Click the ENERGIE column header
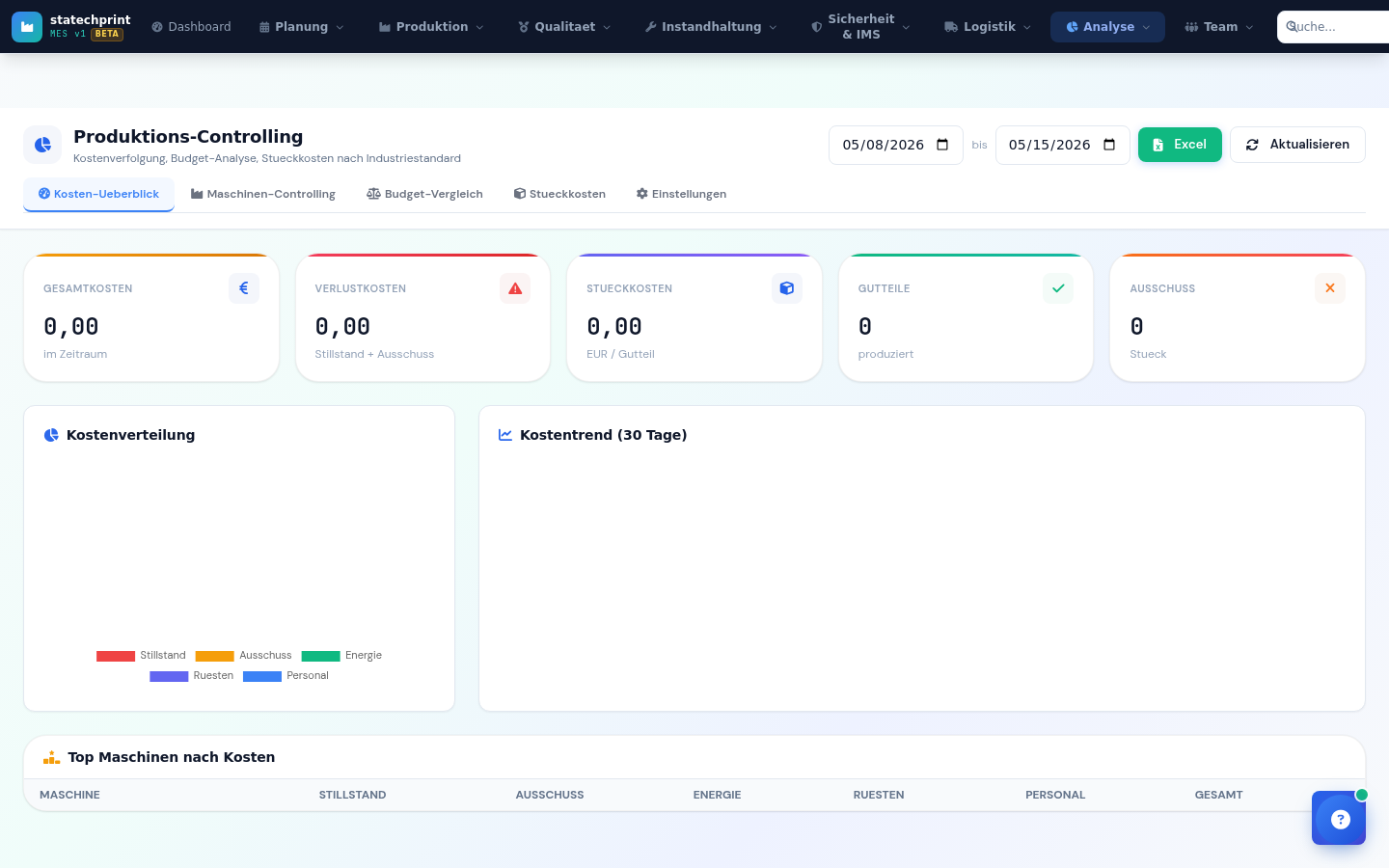This screenshot has height=868, width=1389. point(717,795)
